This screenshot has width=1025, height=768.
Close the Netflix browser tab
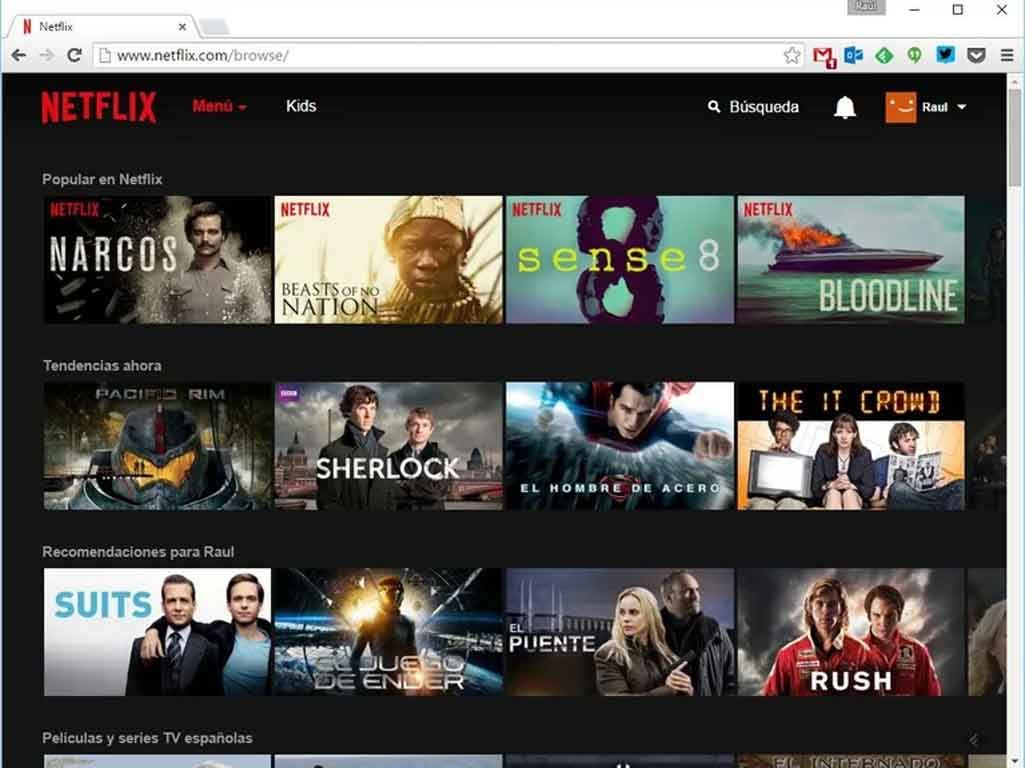pos(182,27)
